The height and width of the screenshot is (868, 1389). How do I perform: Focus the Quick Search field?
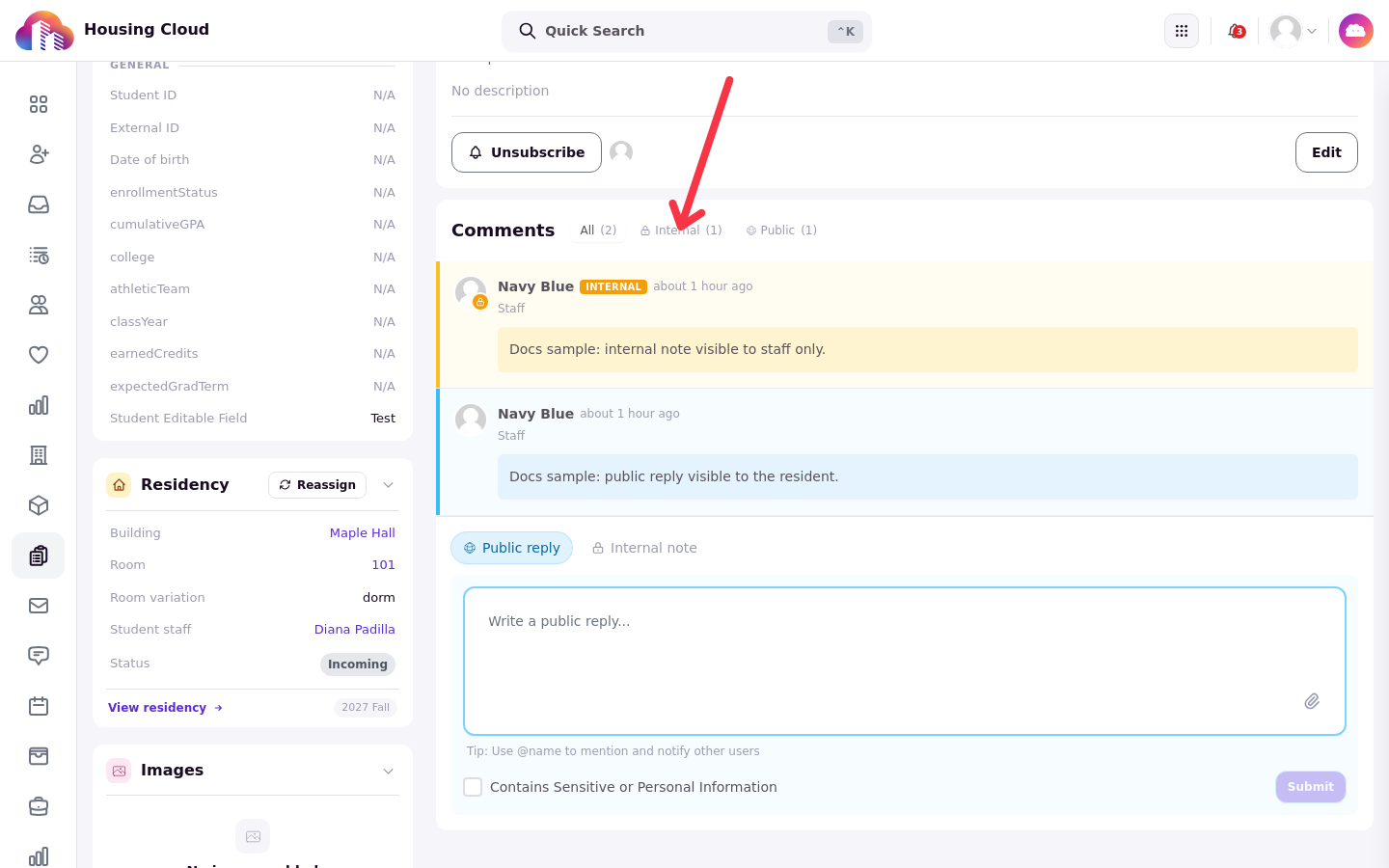687,31
